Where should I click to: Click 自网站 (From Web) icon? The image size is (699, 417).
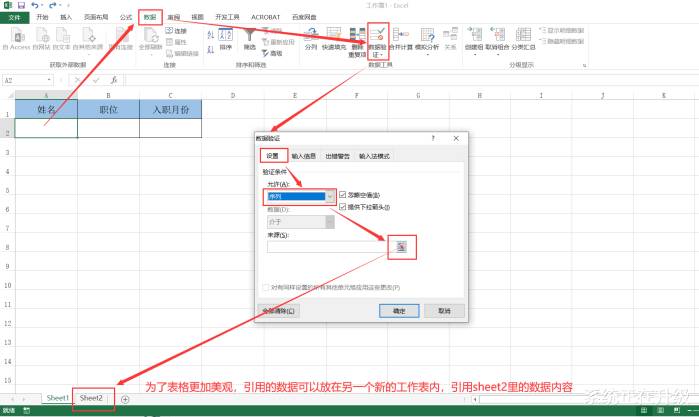(x=41, y=38)
